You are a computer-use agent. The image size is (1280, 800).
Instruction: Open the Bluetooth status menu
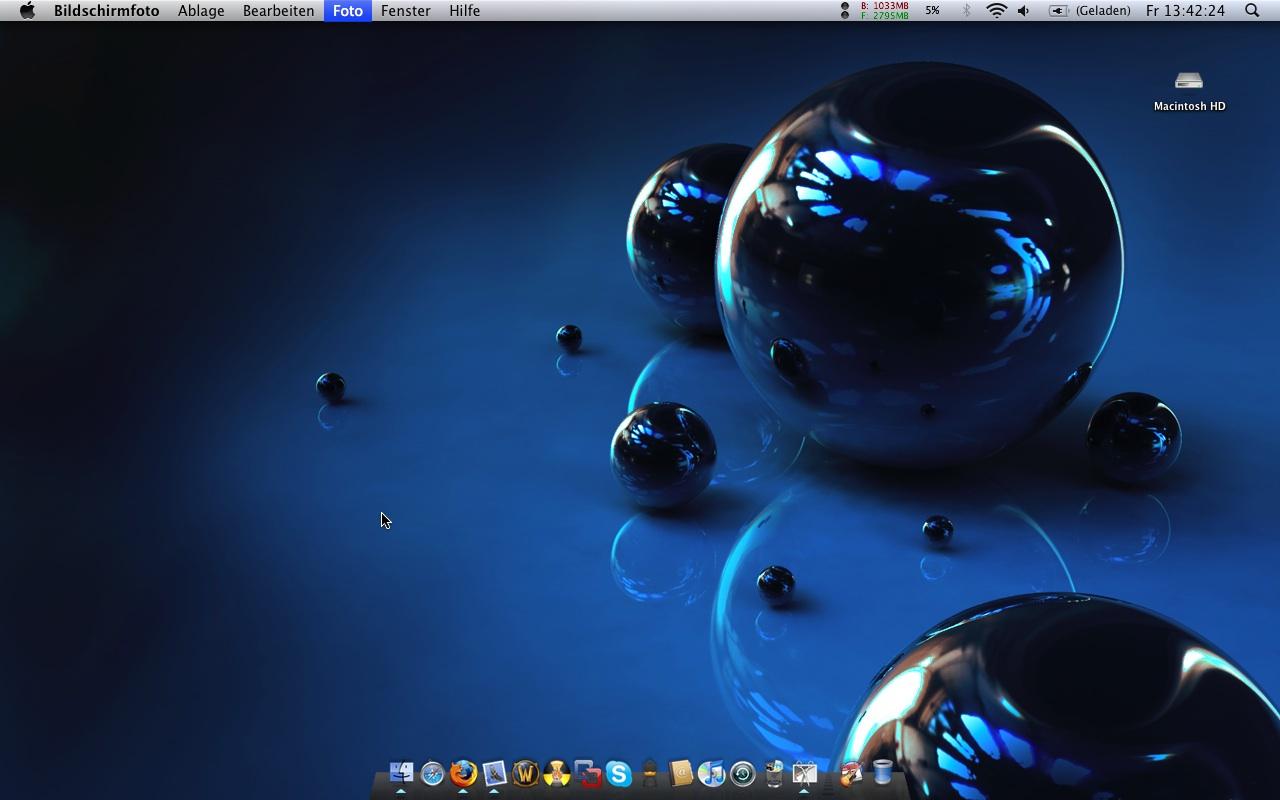966,10
